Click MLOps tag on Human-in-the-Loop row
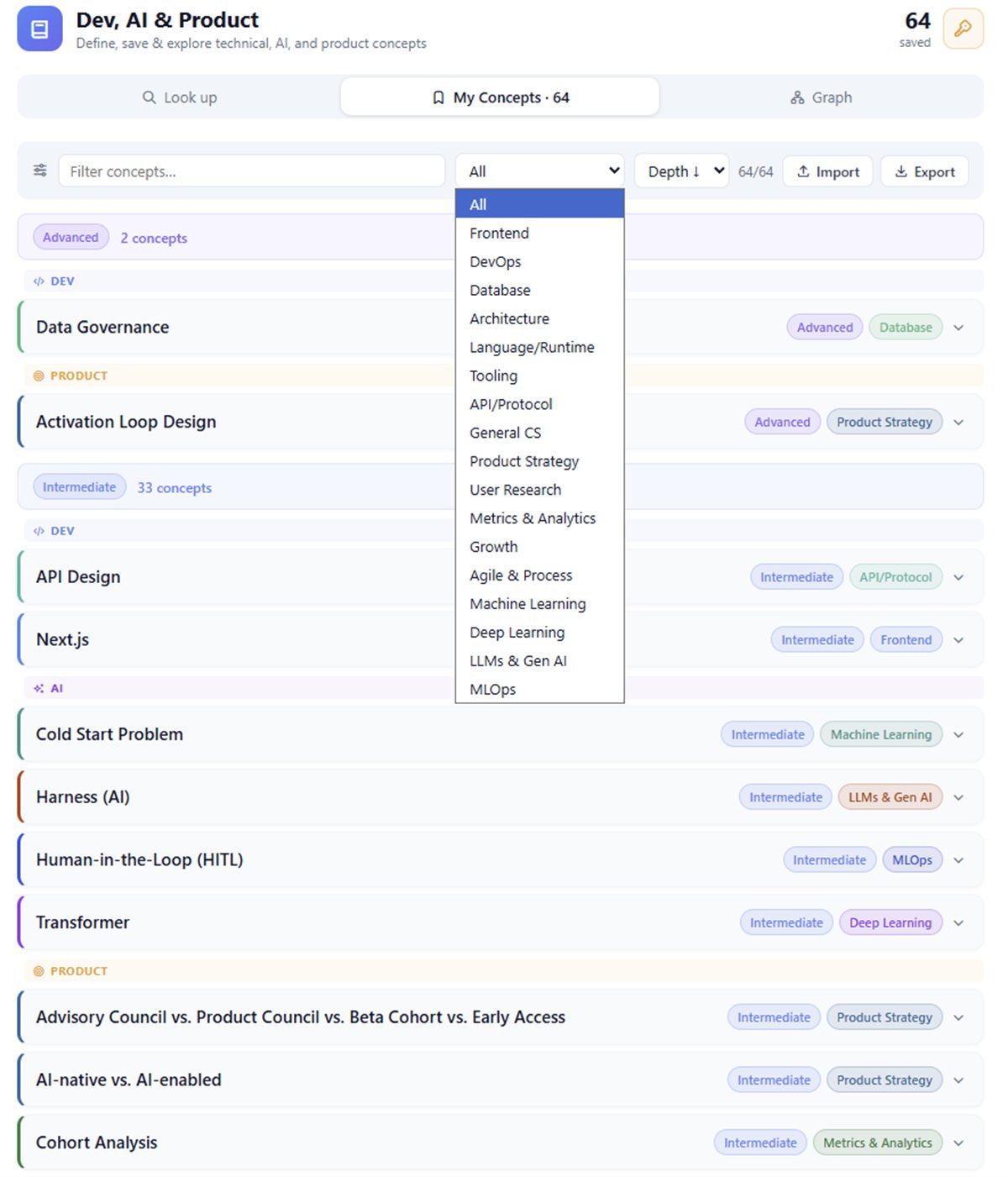The image size is (1008, 1177). (912, 860)
